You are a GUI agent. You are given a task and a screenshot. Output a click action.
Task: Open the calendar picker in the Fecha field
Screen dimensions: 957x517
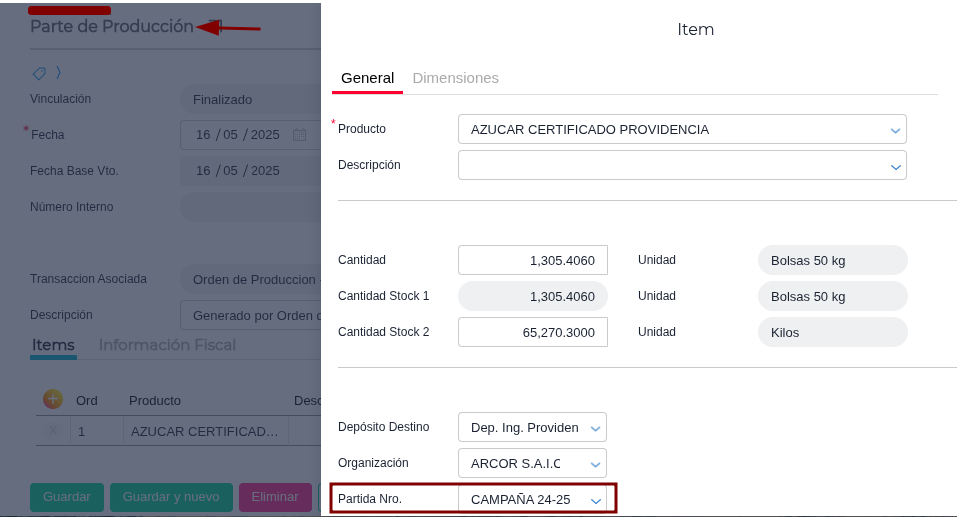pos(299,135)
